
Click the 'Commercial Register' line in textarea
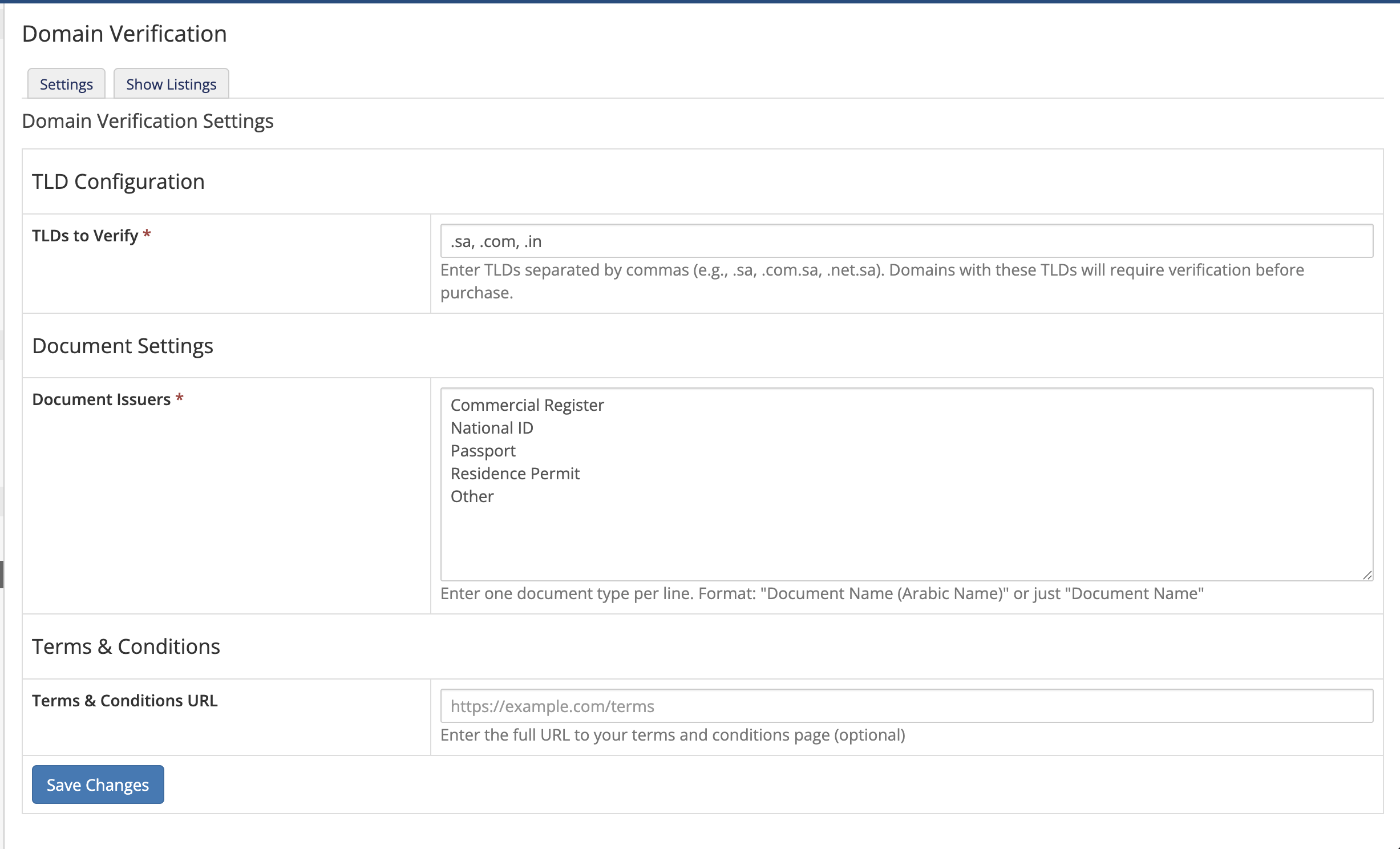point(527,405)
